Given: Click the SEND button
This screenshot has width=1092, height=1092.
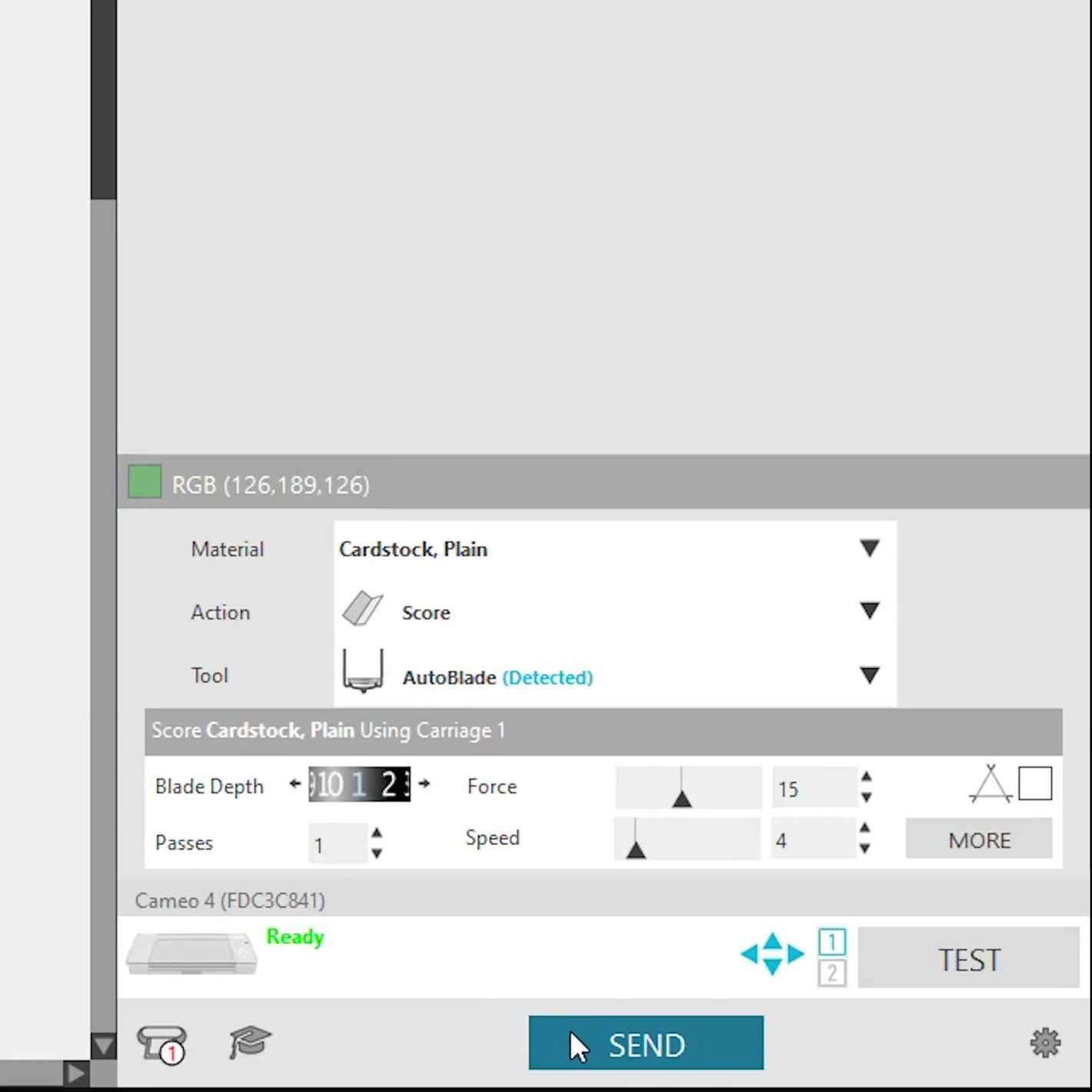Looking at the screenshot, I should click(x=646, y=1043).
